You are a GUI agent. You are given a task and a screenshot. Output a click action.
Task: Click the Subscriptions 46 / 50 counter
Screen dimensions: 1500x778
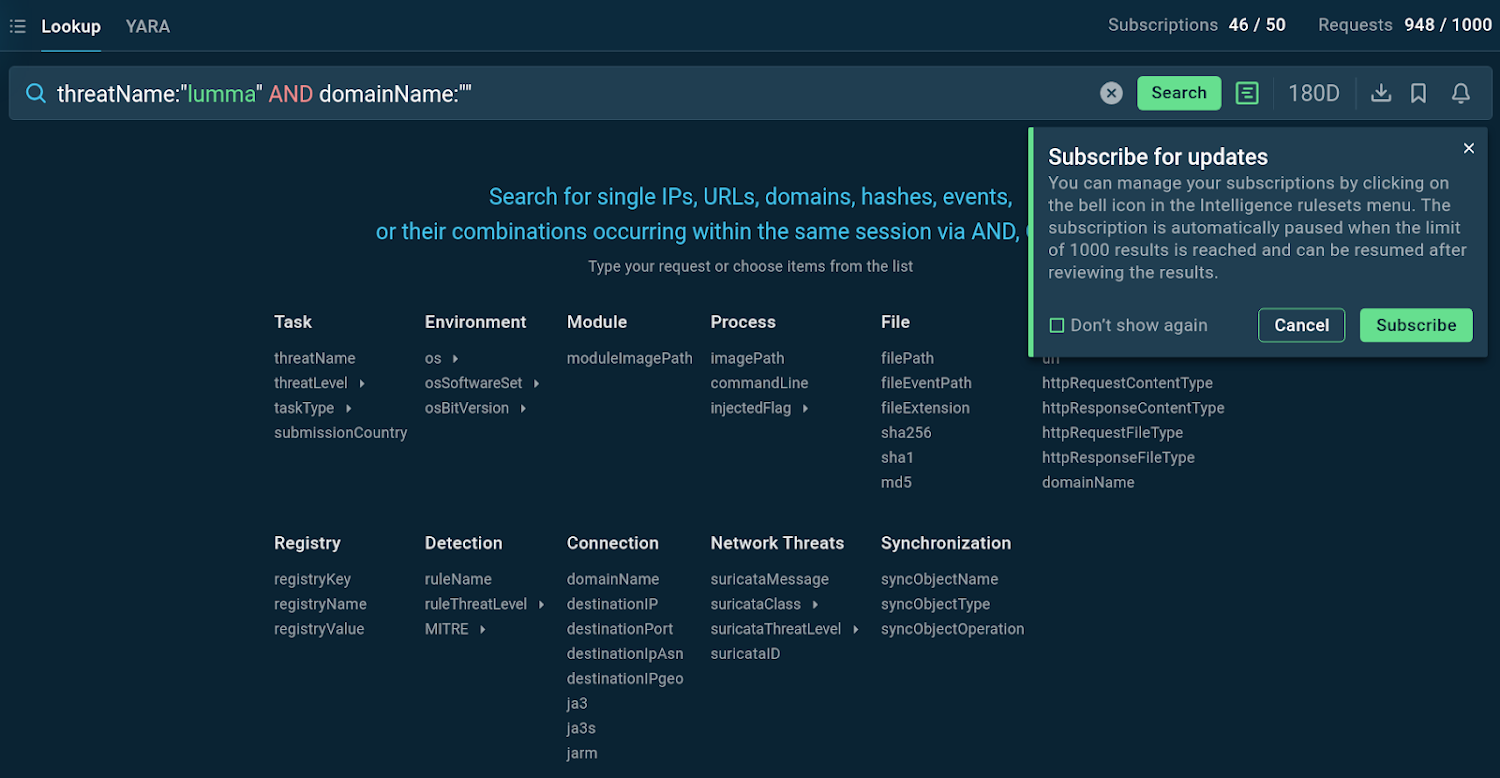pos(1197,25)
